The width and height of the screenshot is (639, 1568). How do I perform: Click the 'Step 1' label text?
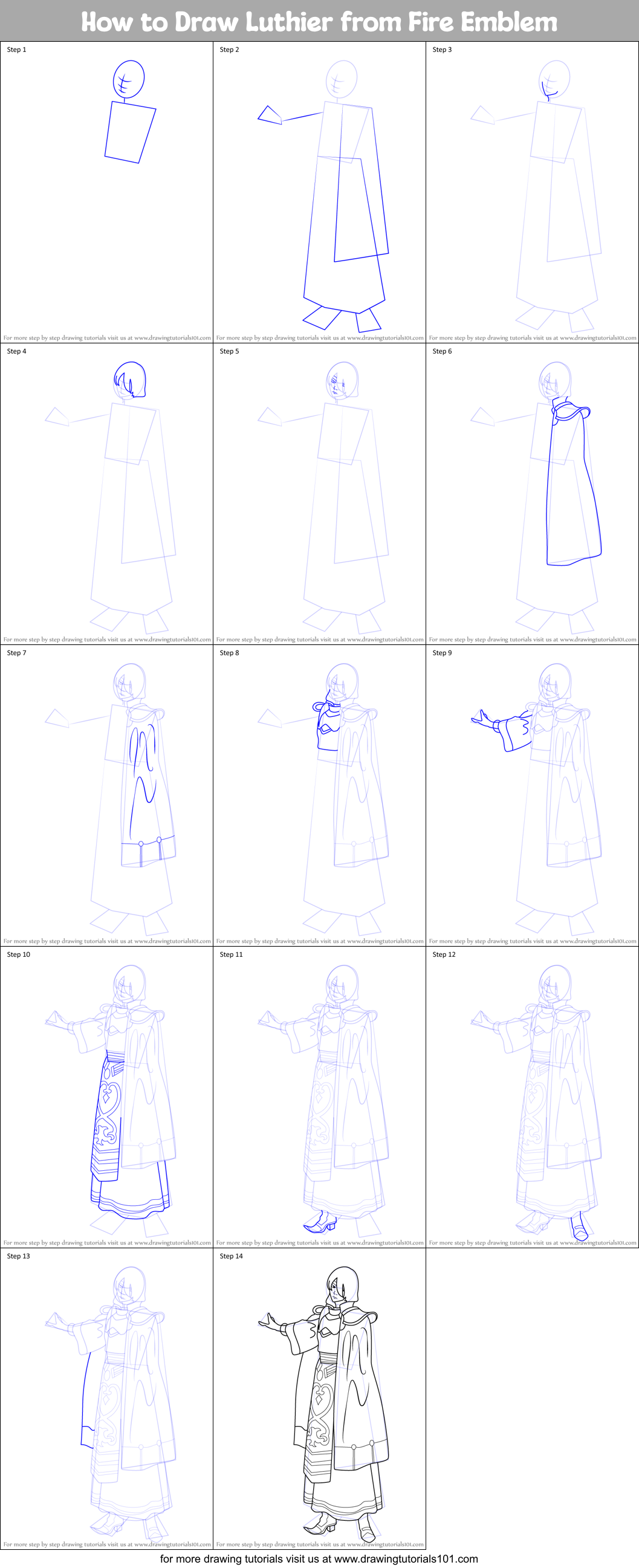tap(16, 50)
